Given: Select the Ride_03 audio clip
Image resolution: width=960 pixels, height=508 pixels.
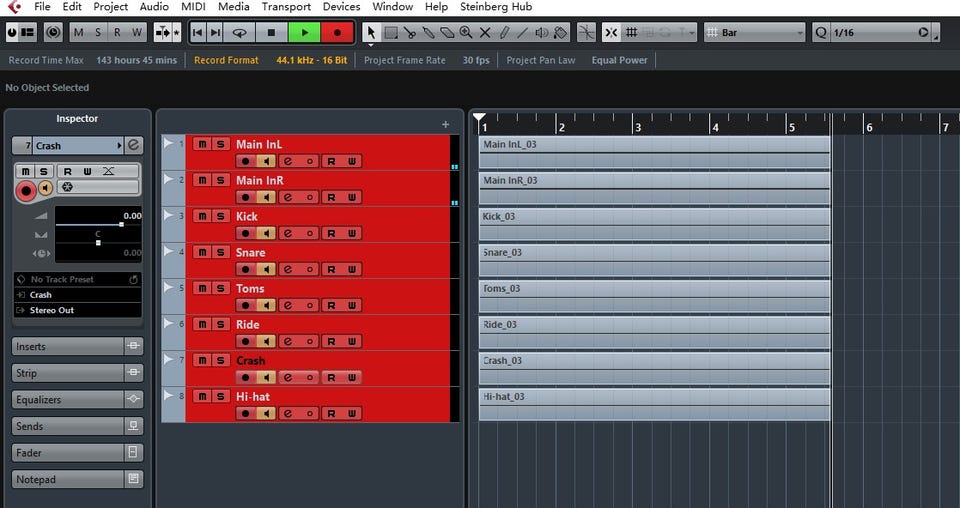Looking at the screenshot, I should [654, 332].
